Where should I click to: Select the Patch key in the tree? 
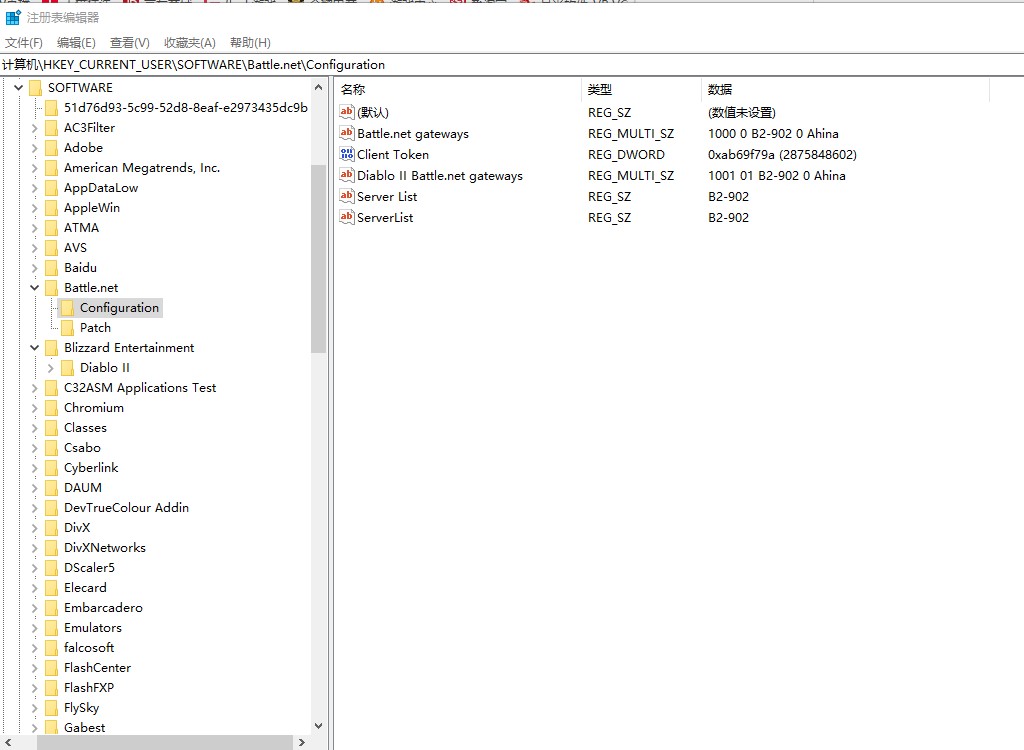95,328
